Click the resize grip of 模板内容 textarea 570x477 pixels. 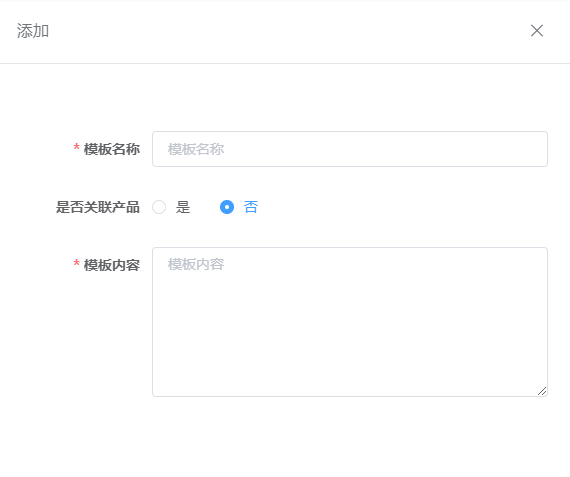point(542,391)
